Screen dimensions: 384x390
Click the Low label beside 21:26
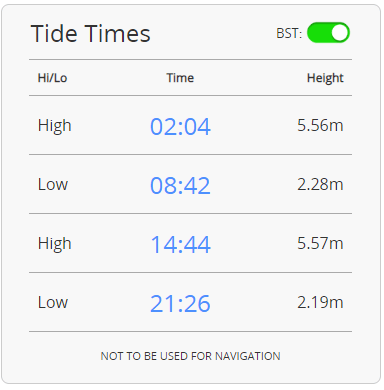coord(53,302)
